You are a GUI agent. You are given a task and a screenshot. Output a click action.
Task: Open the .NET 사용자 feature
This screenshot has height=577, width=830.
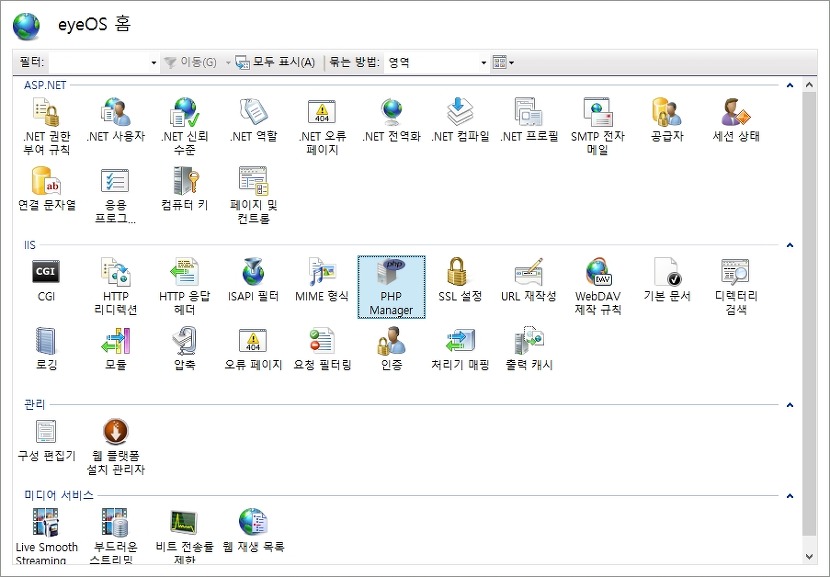pos(115,120)
